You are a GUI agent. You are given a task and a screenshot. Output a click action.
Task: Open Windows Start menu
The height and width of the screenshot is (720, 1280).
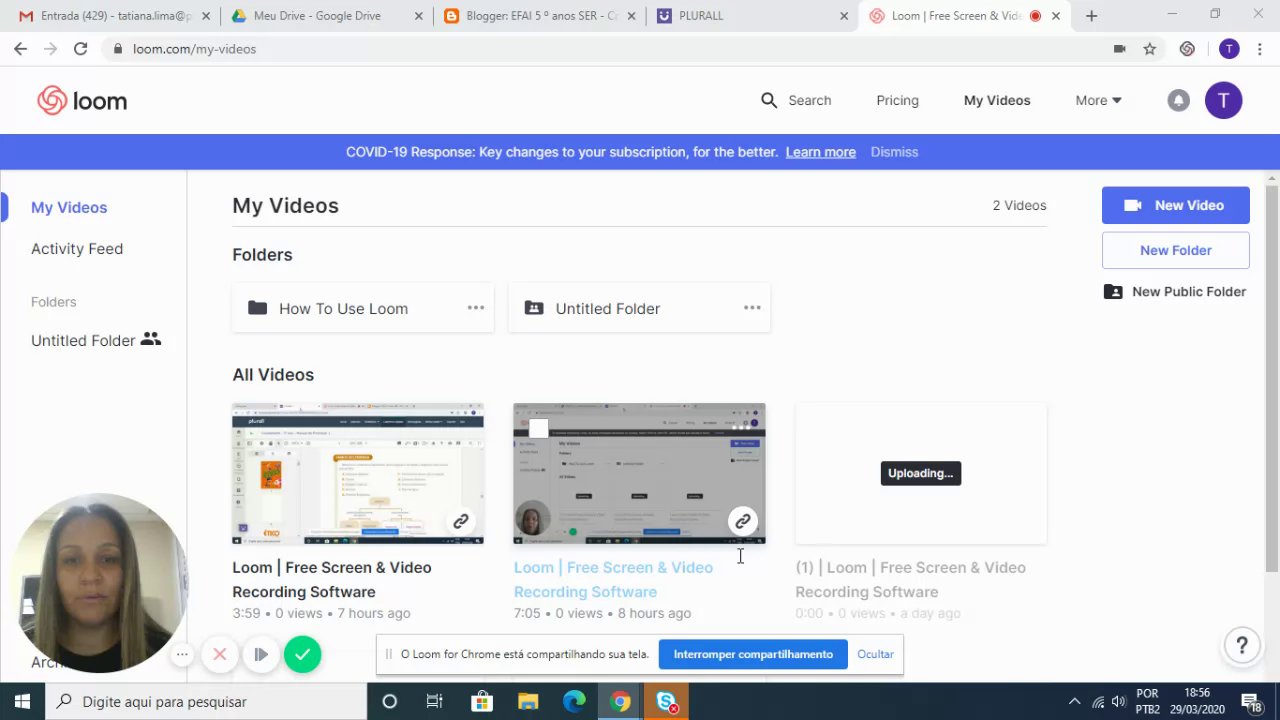(22, 701)
